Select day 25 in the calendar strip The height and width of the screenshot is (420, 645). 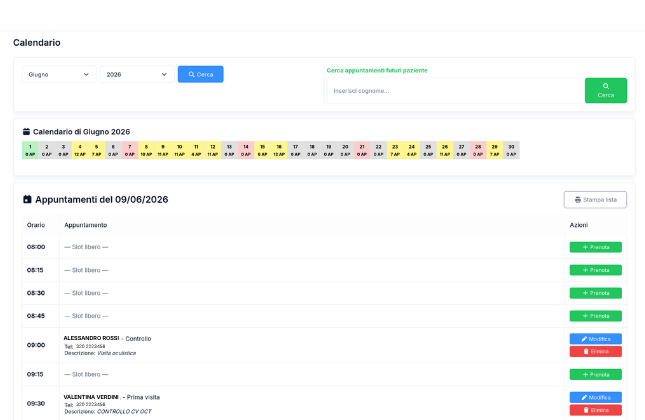pos(428,150)
